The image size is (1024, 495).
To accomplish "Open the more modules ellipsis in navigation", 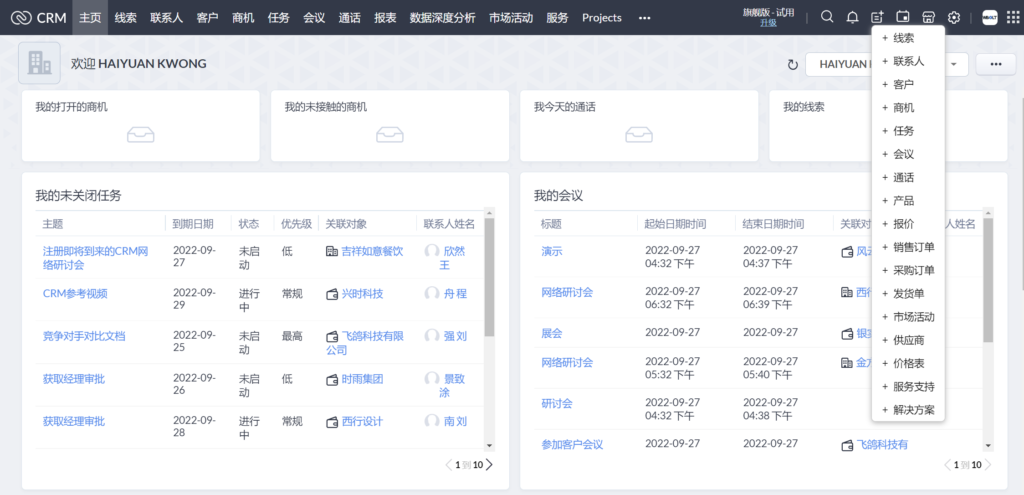I will [x=644, y=17].
